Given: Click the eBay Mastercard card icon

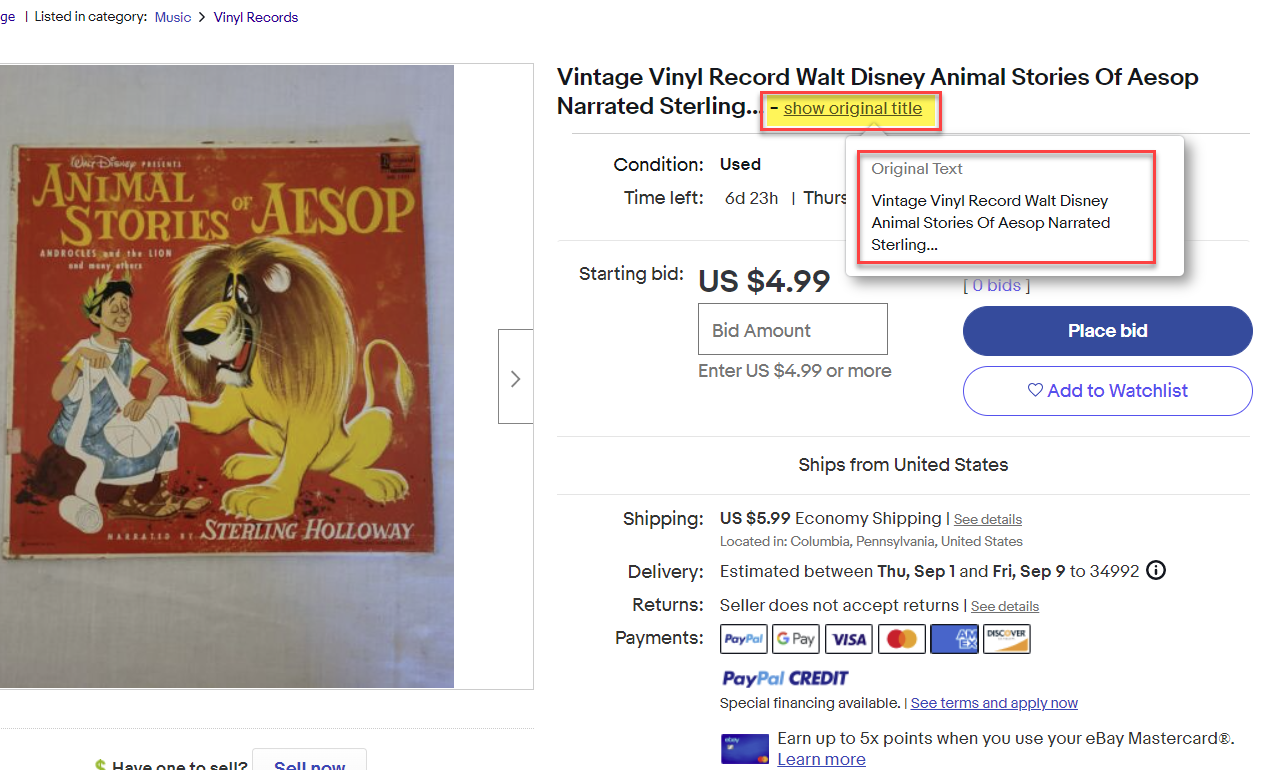Looking at the screenshot, I should click(x=744, y=749).
